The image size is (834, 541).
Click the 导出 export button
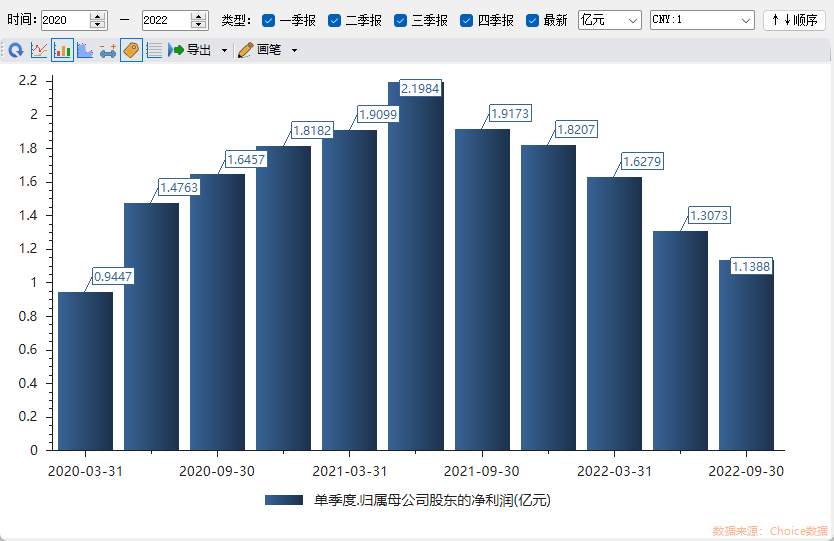[x=191, y=50]
